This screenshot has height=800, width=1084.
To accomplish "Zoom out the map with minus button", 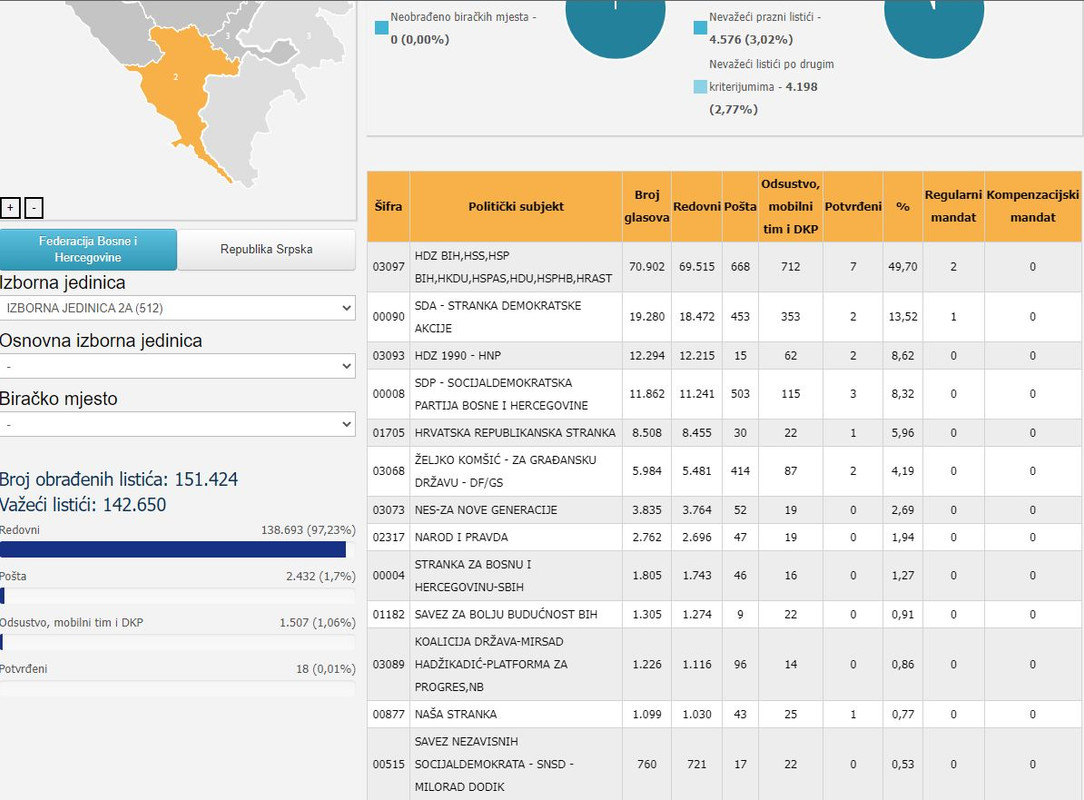I will [x=34, y=207].
